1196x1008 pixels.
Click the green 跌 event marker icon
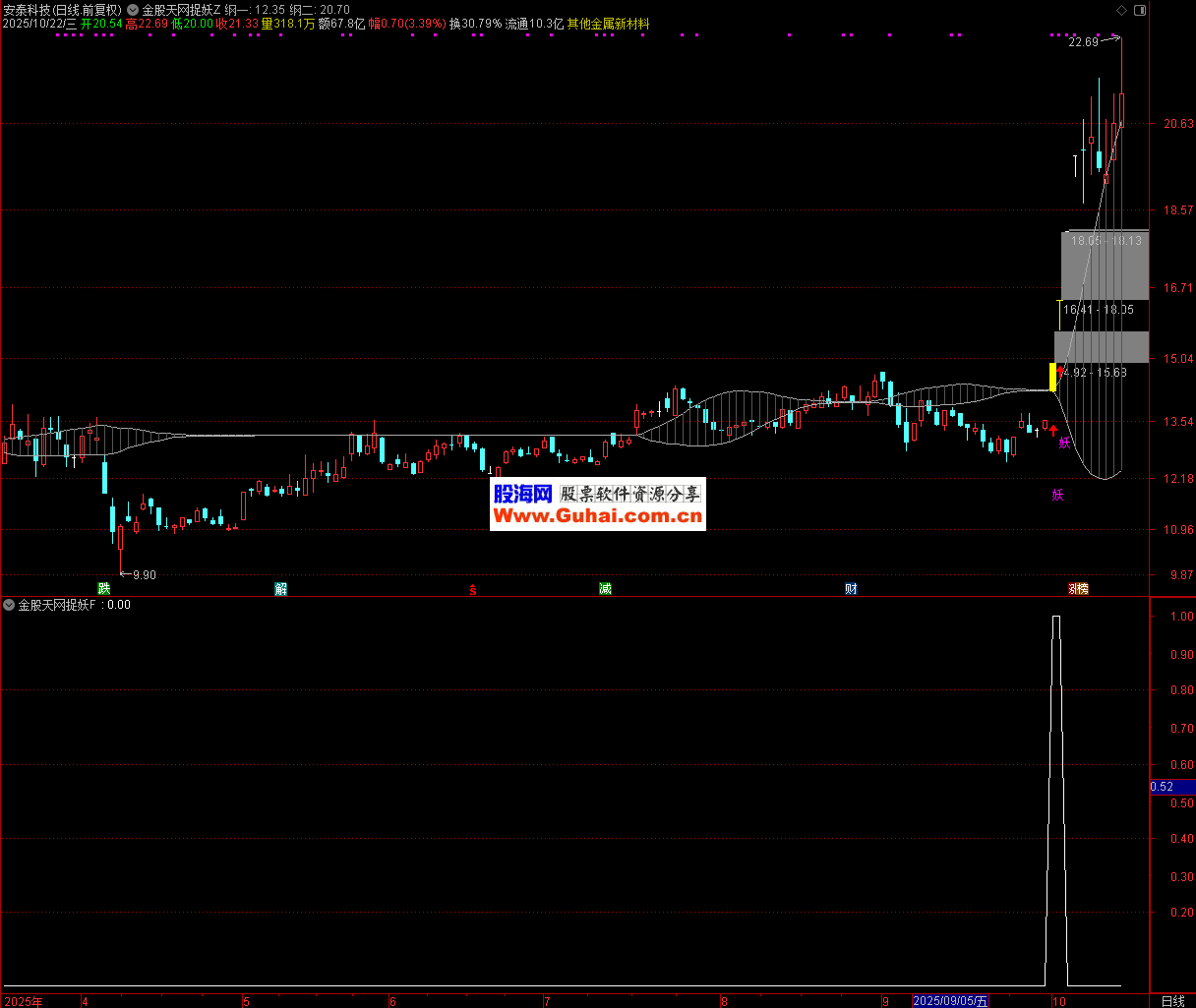(x=103, y=589)
